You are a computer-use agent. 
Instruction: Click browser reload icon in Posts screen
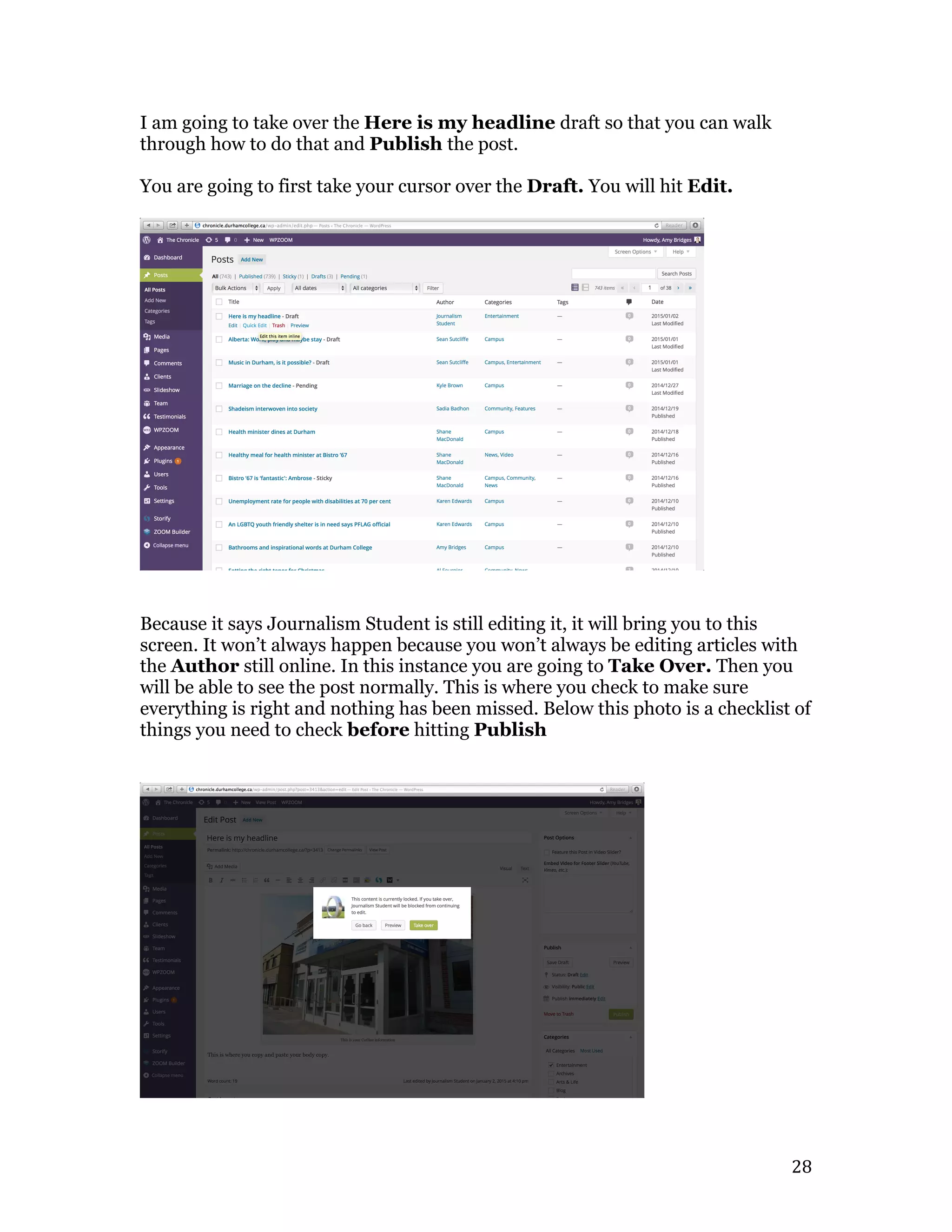656,225
